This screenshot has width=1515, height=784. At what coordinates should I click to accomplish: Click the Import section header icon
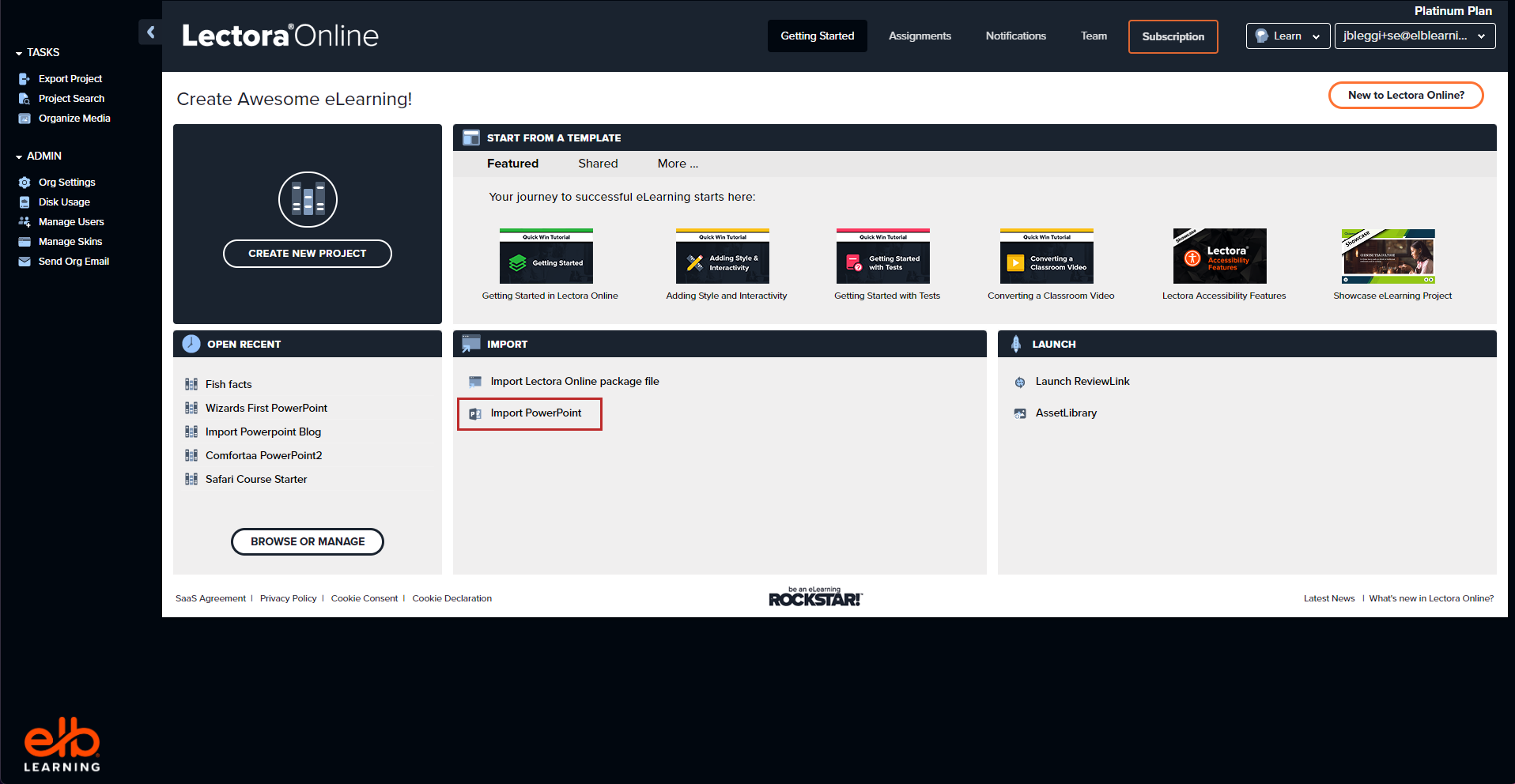pos(471,344)
